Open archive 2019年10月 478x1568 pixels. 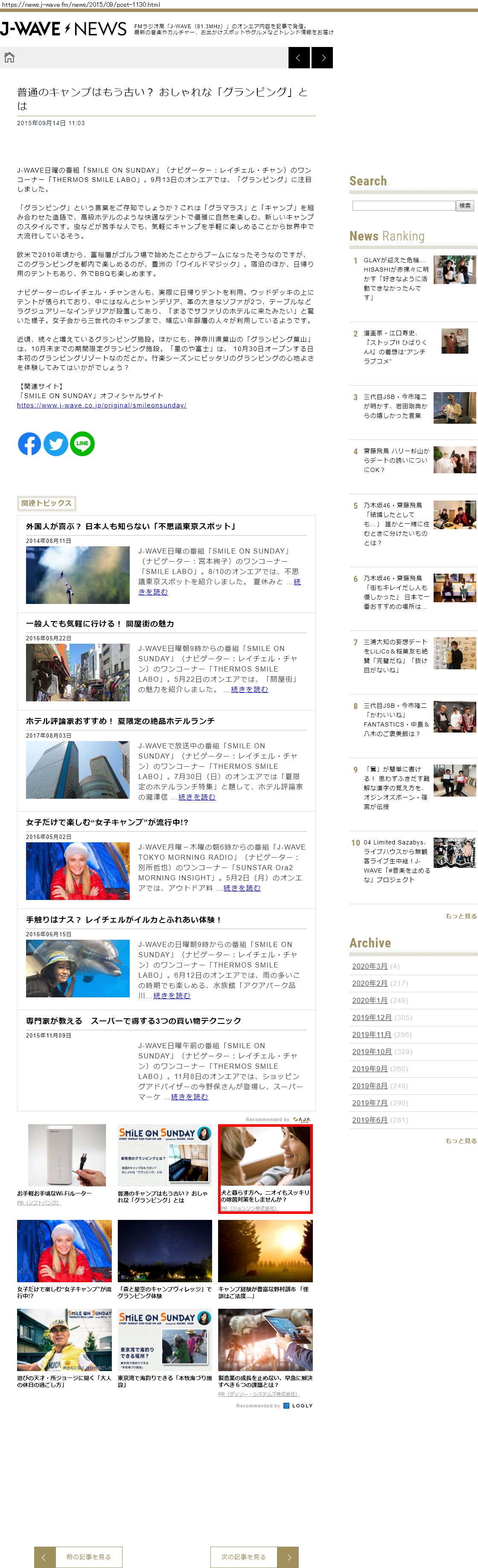pos(372,1052)
